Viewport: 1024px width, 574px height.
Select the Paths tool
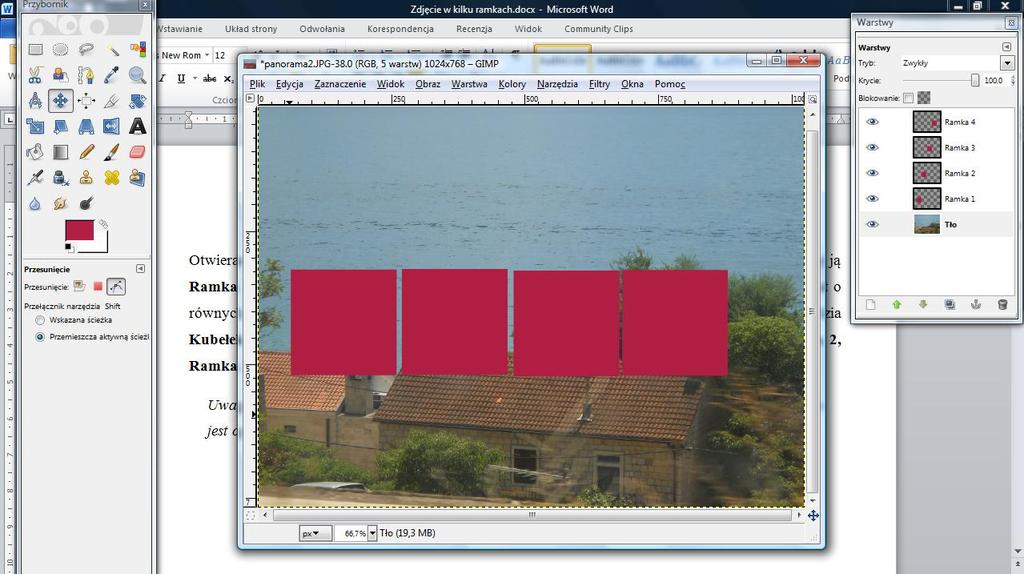pyautogui.click(x=86, y=75)
